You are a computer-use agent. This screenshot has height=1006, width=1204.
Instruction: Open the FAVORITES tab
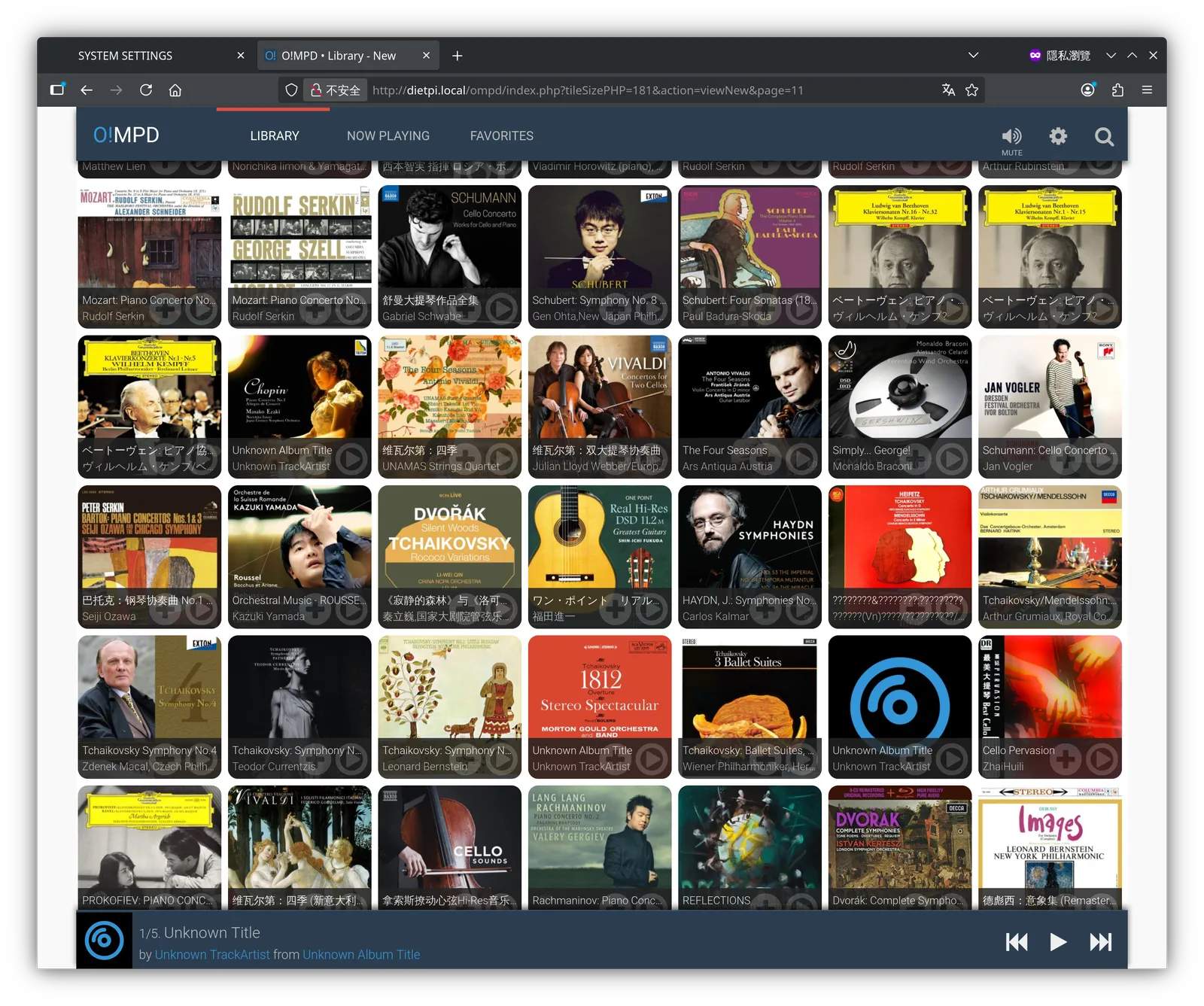coord(502,136)
